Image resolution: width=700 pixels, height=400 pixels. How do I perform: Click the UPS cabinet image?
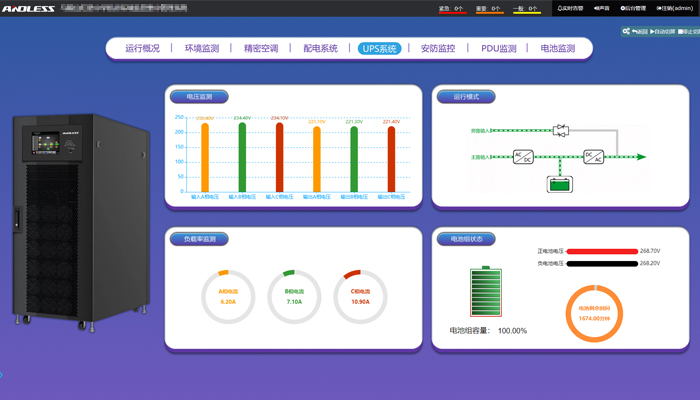[67, 222]
